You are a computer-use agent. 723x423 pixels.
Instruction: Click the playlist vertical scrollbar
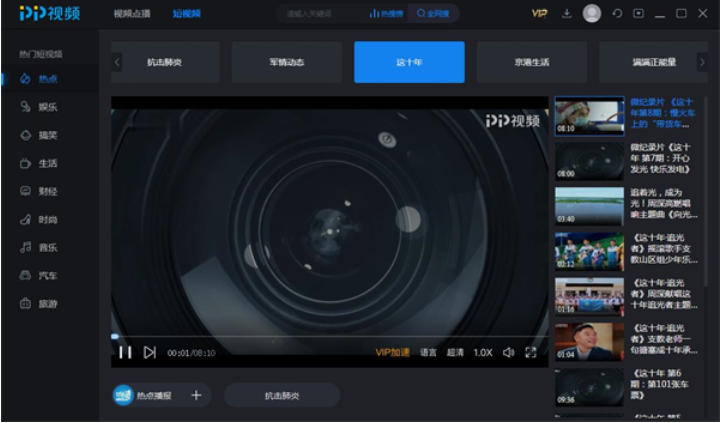point(705,191)
